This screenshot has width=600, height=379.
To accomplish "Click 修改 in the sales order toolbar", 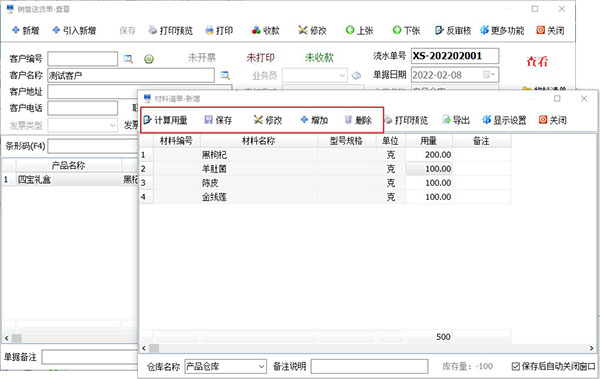I will [312, 30].
